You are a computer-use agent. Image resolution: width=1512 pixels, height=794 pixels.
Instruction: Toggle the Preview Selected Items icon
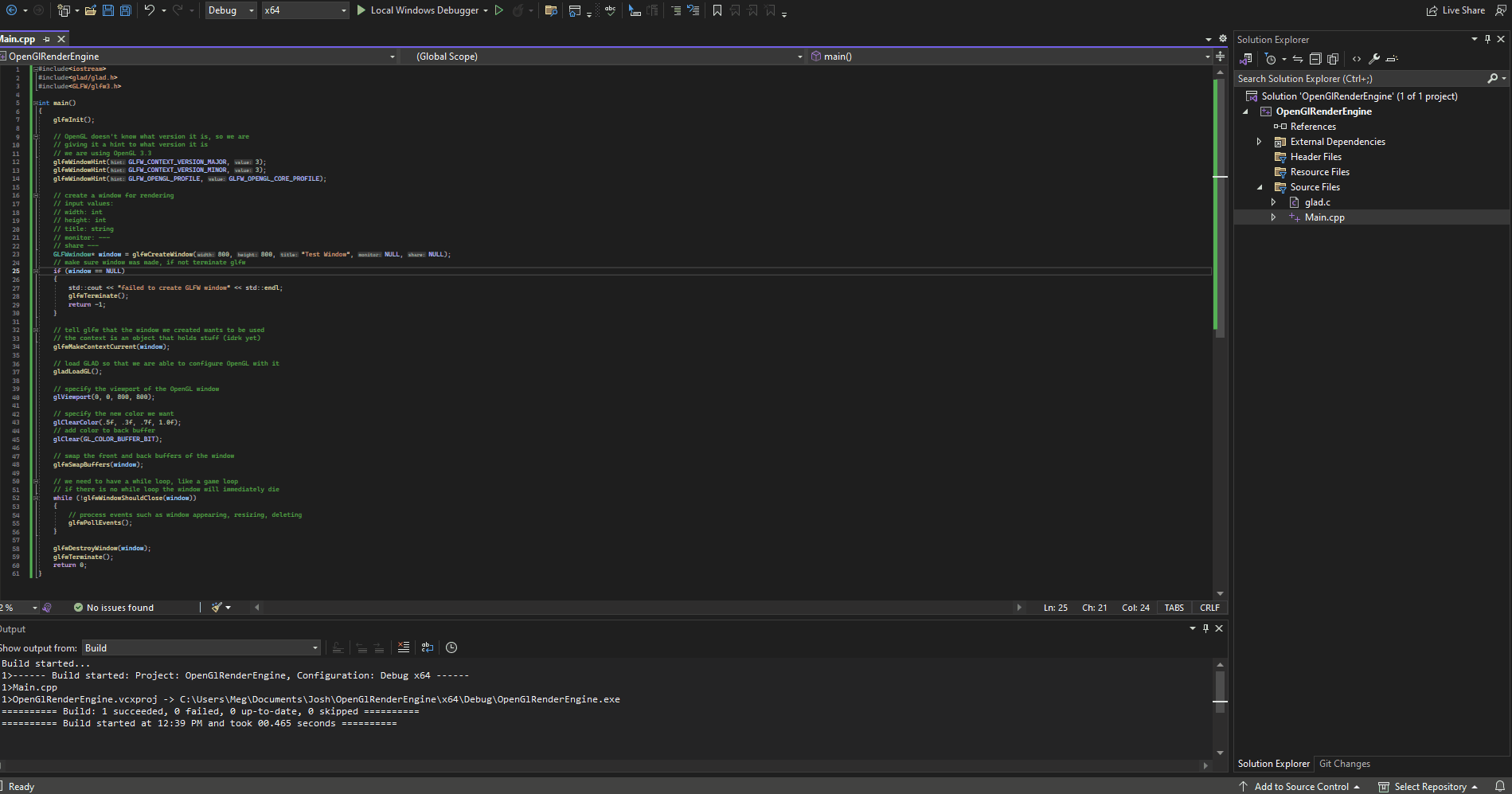click(1392, 58)
